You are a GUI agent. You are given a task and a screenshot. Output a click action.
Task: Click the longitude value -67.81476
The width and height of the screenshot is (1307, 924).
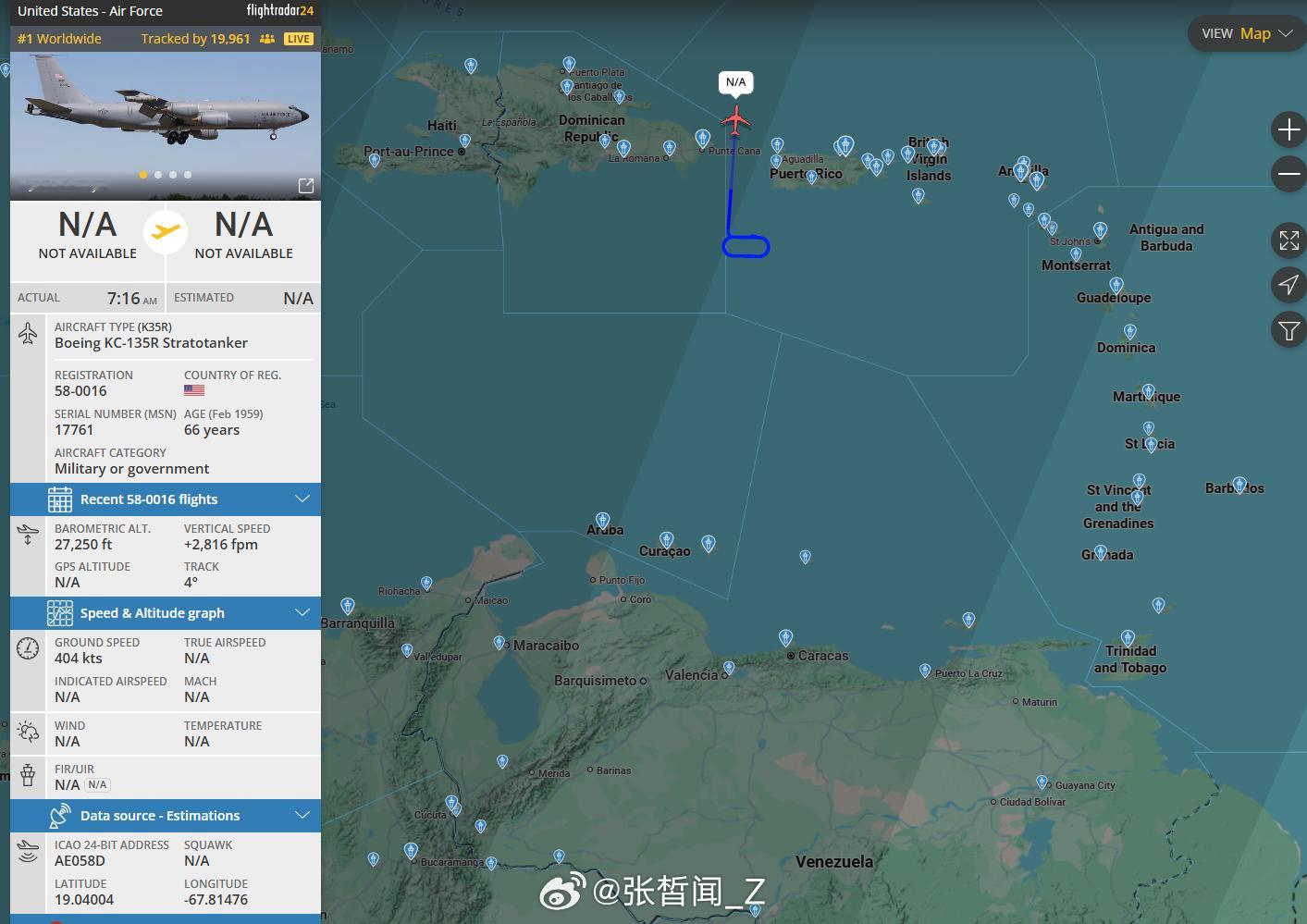pyautogui.click(x=216, y=900)
